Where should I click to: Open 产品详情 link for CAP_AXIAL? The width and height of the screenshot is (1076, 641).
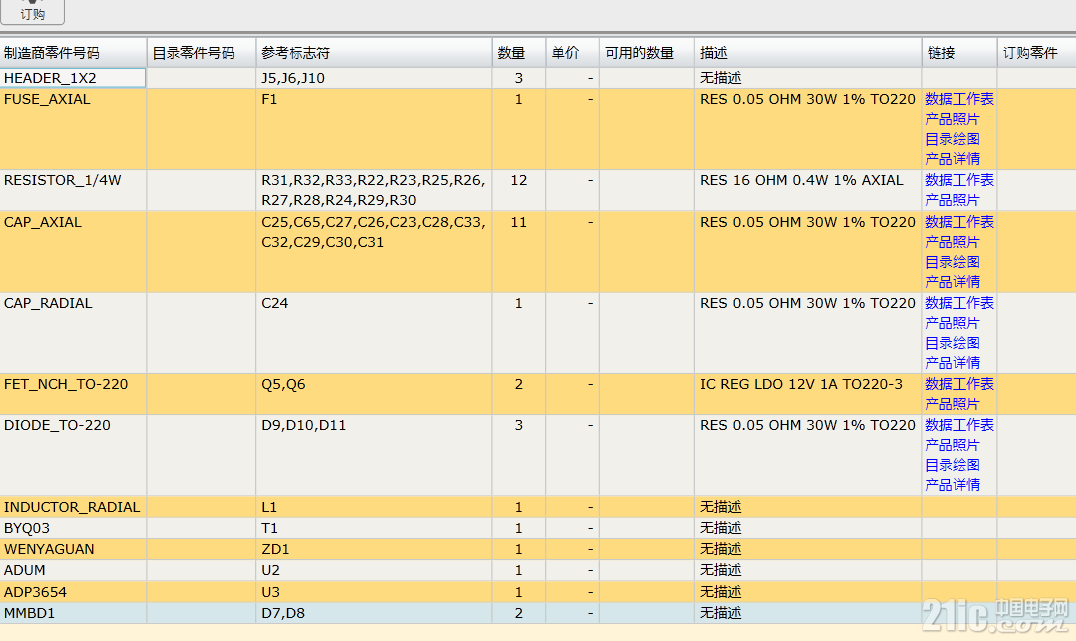[952, 282]
